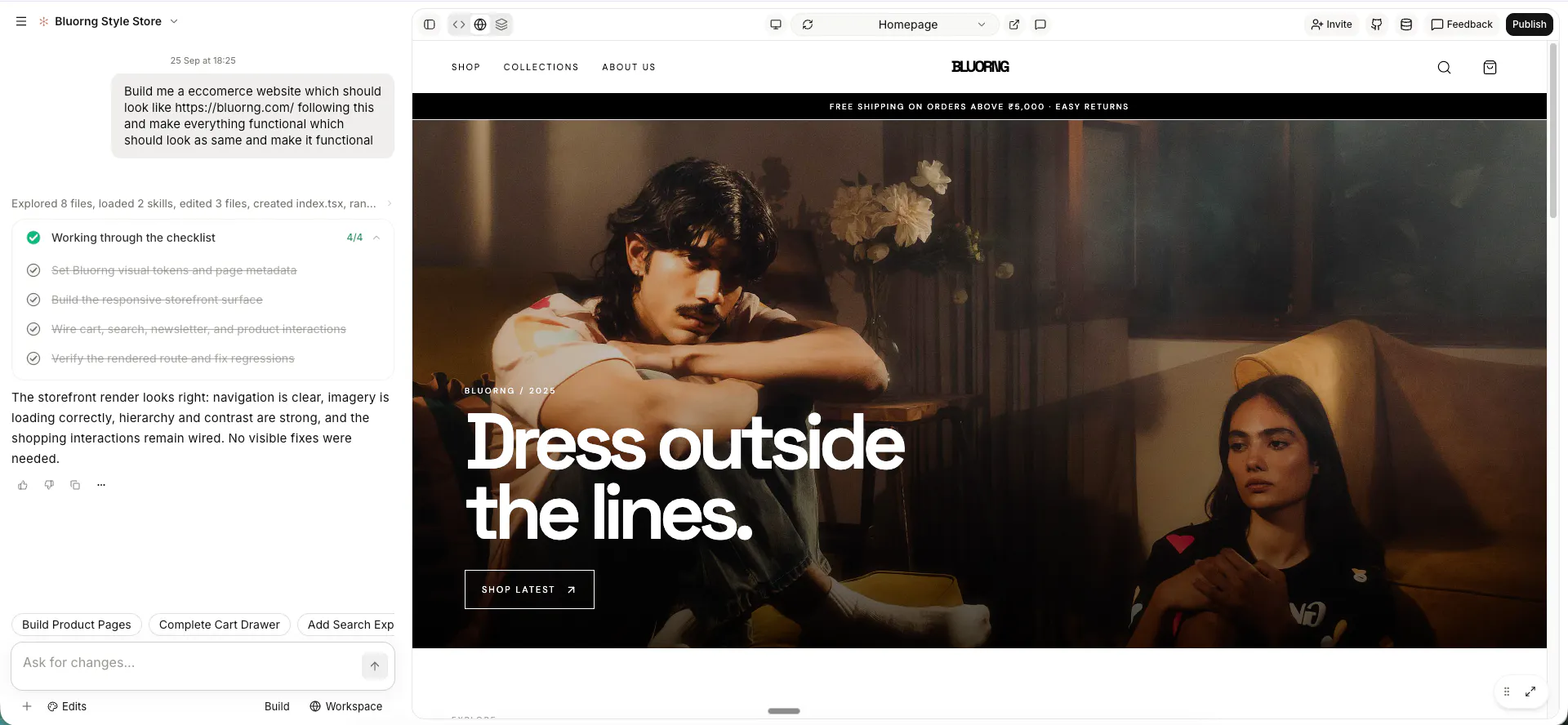Select the Complete Cart Drawer suggestion
Image resolution: width=1568 pixels, height=725 pixels.
(220, 625)
